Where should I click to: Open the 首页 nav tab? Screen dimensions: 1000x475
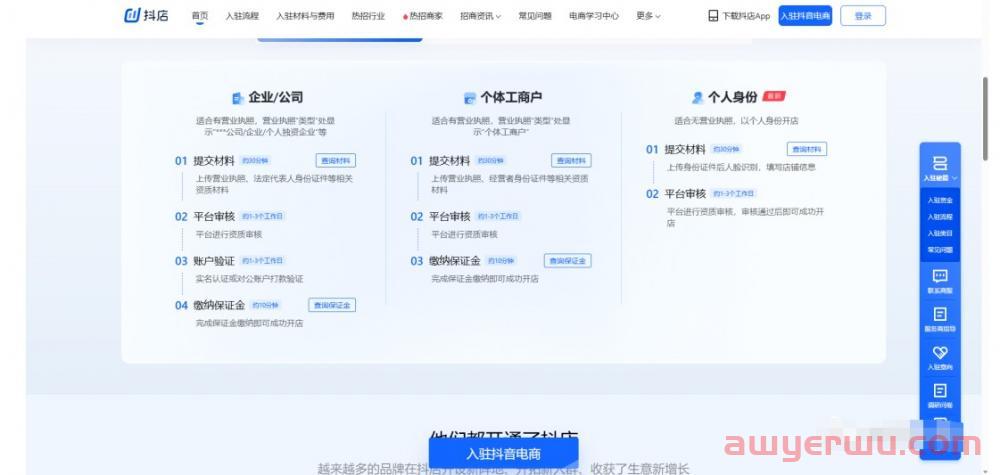(x=200, y=16)
